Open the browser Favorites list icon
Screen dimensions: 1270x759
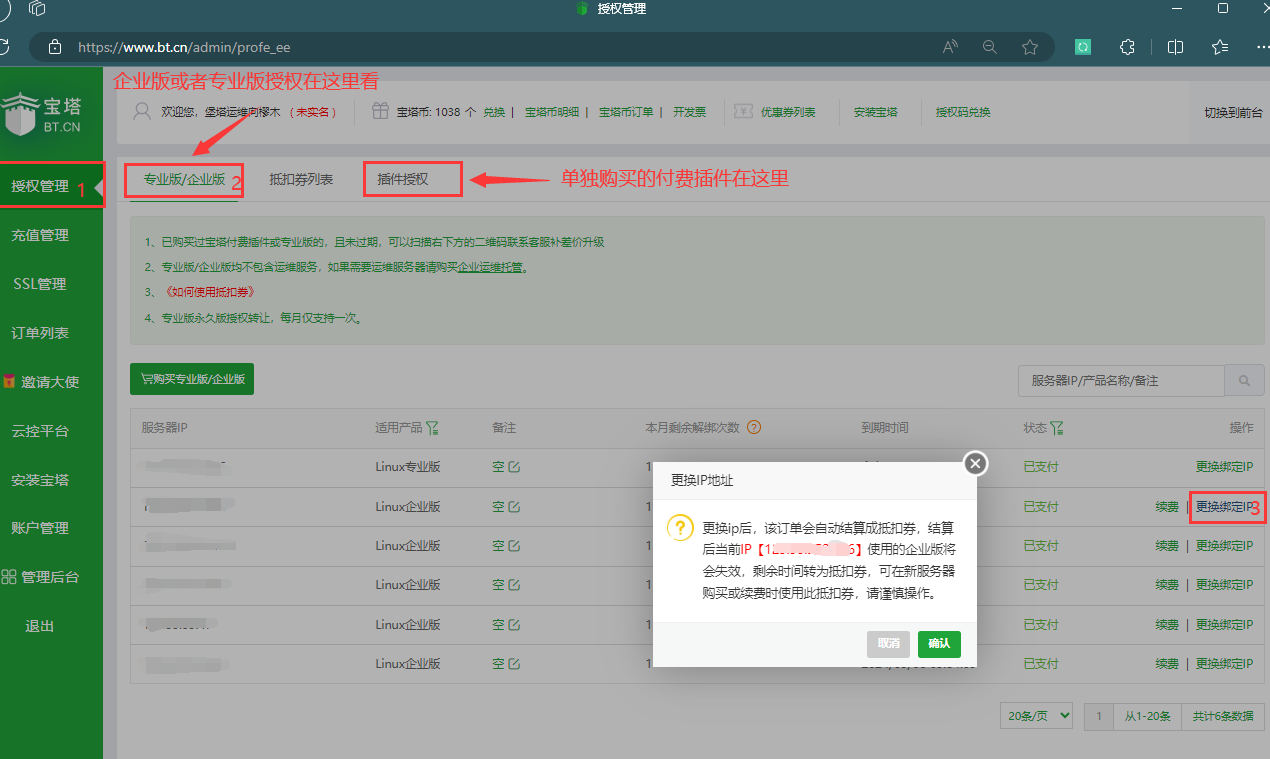[1220, 46]
